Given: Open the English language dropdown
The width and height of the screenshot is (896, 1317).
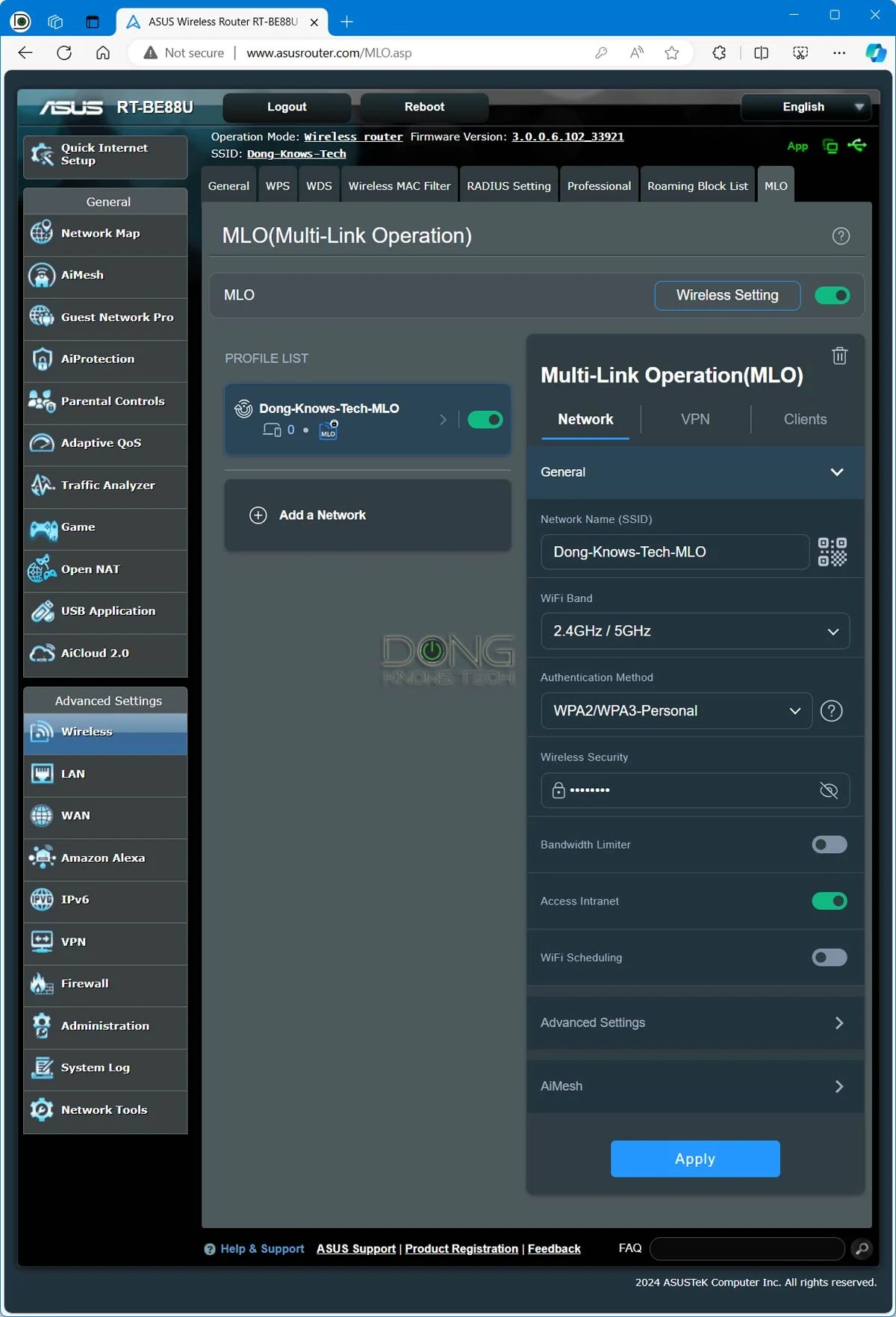Looking at the screenshot, I should [x=806, y=107].
